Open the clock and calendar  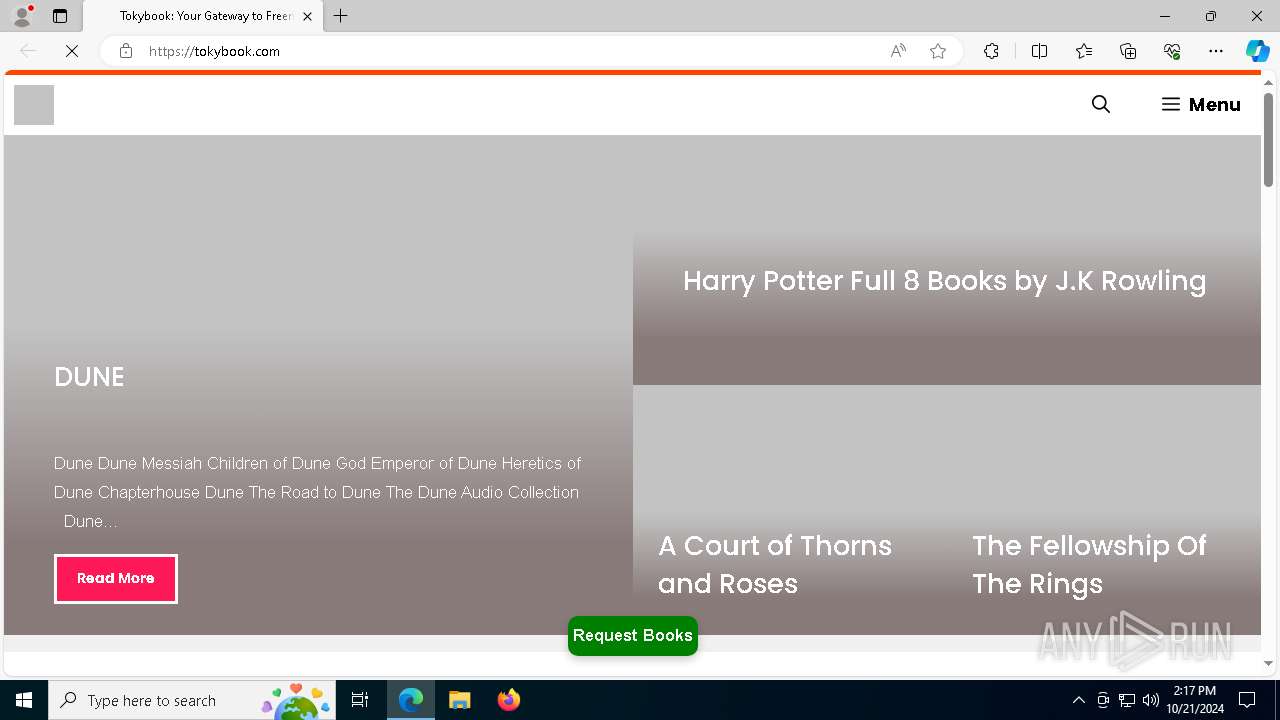click(x=1195, y=700)
